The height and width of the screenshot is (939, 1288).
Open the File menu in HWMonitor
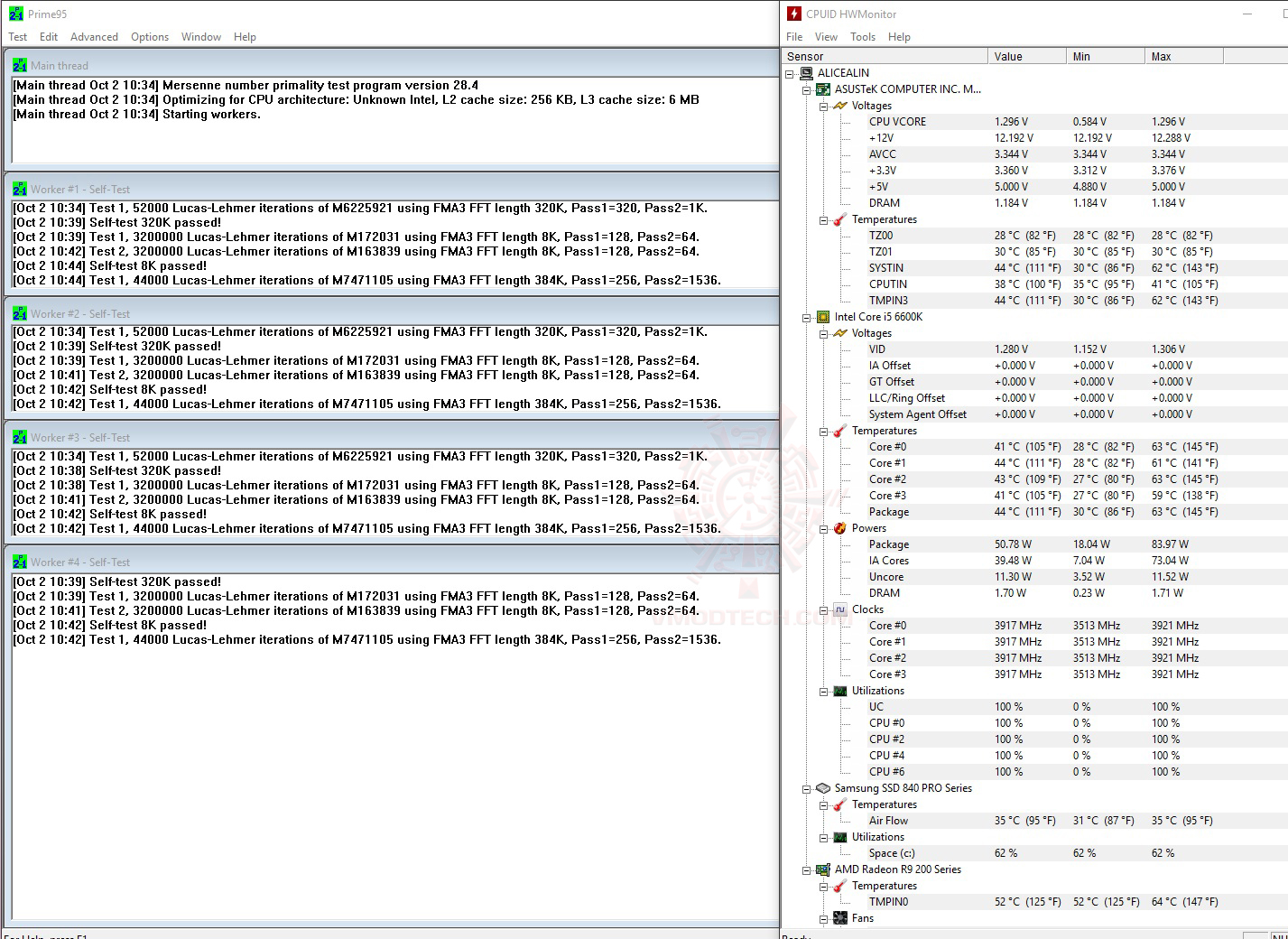pyautogui.click(x=794, y=37)
